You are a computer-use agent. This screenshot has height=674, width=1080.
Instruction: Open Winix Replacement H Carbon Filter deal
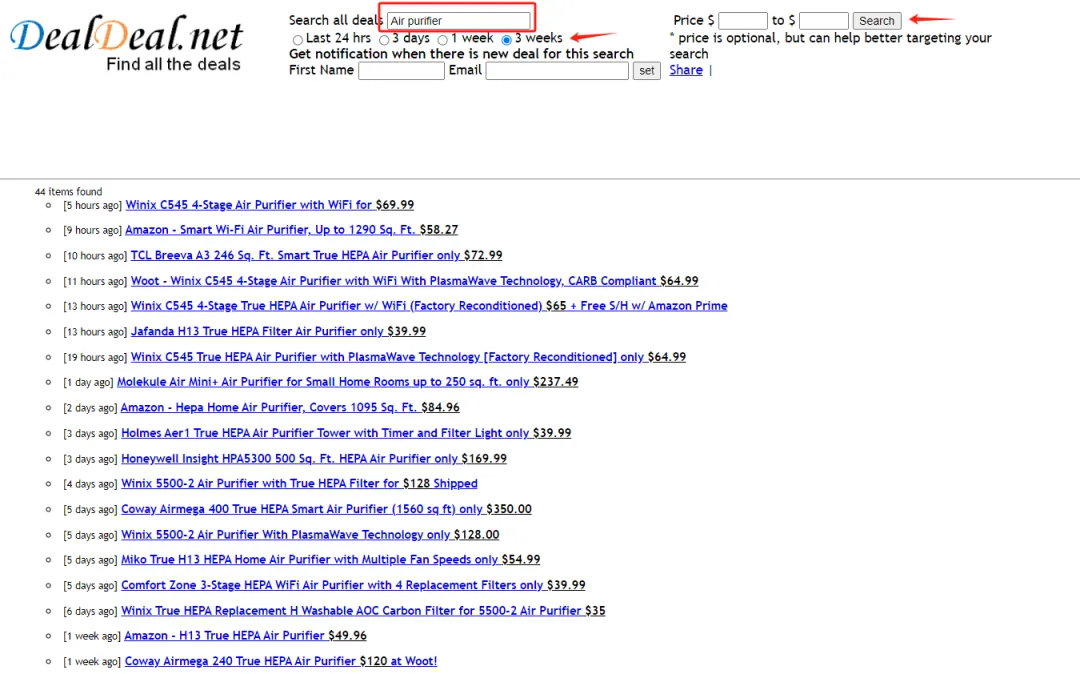click(x=363, y=611)
